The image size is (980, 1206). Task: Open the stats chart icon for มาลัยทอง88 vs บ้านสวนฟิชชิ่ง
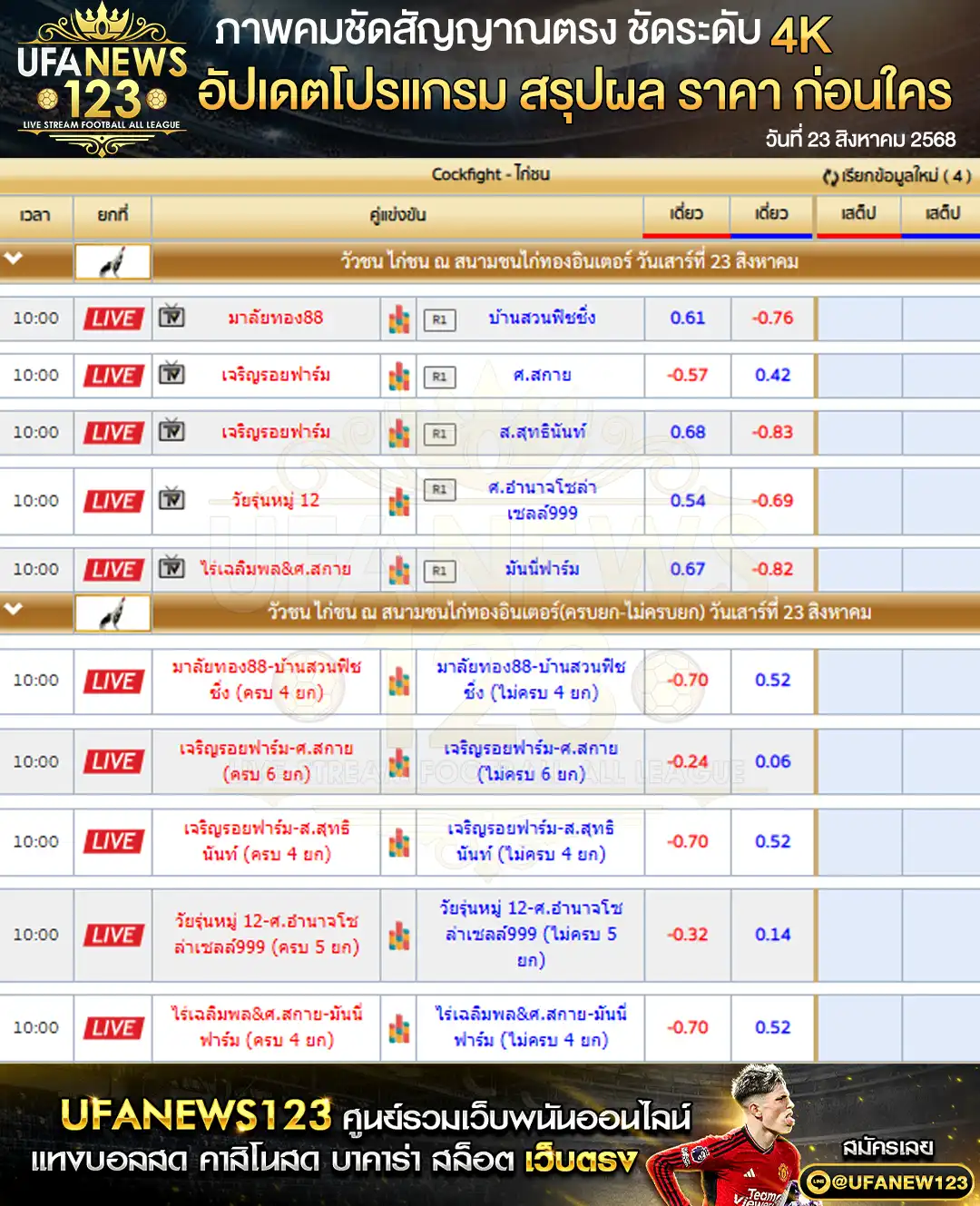click(399, 319)
